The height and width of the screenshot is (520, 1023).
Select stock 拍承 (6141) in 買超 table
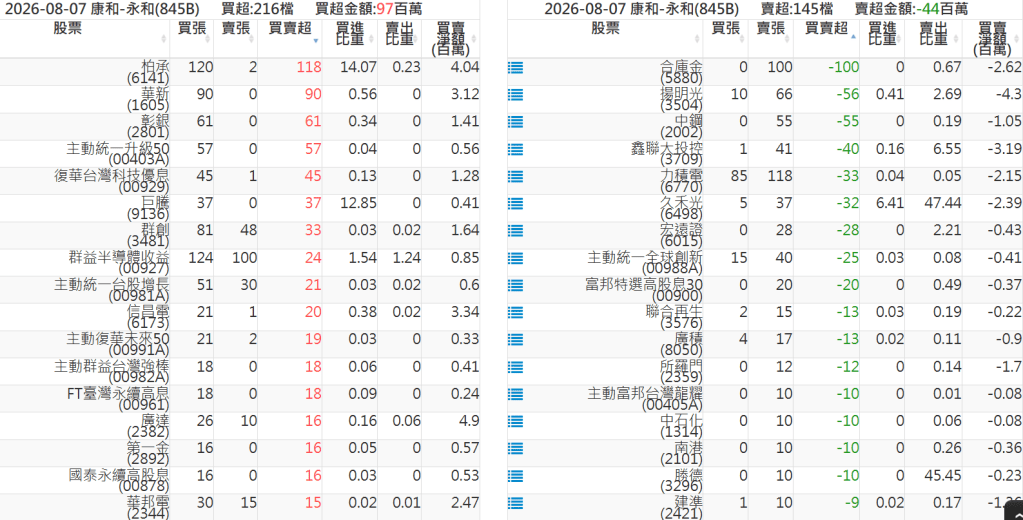coord(148,72)
